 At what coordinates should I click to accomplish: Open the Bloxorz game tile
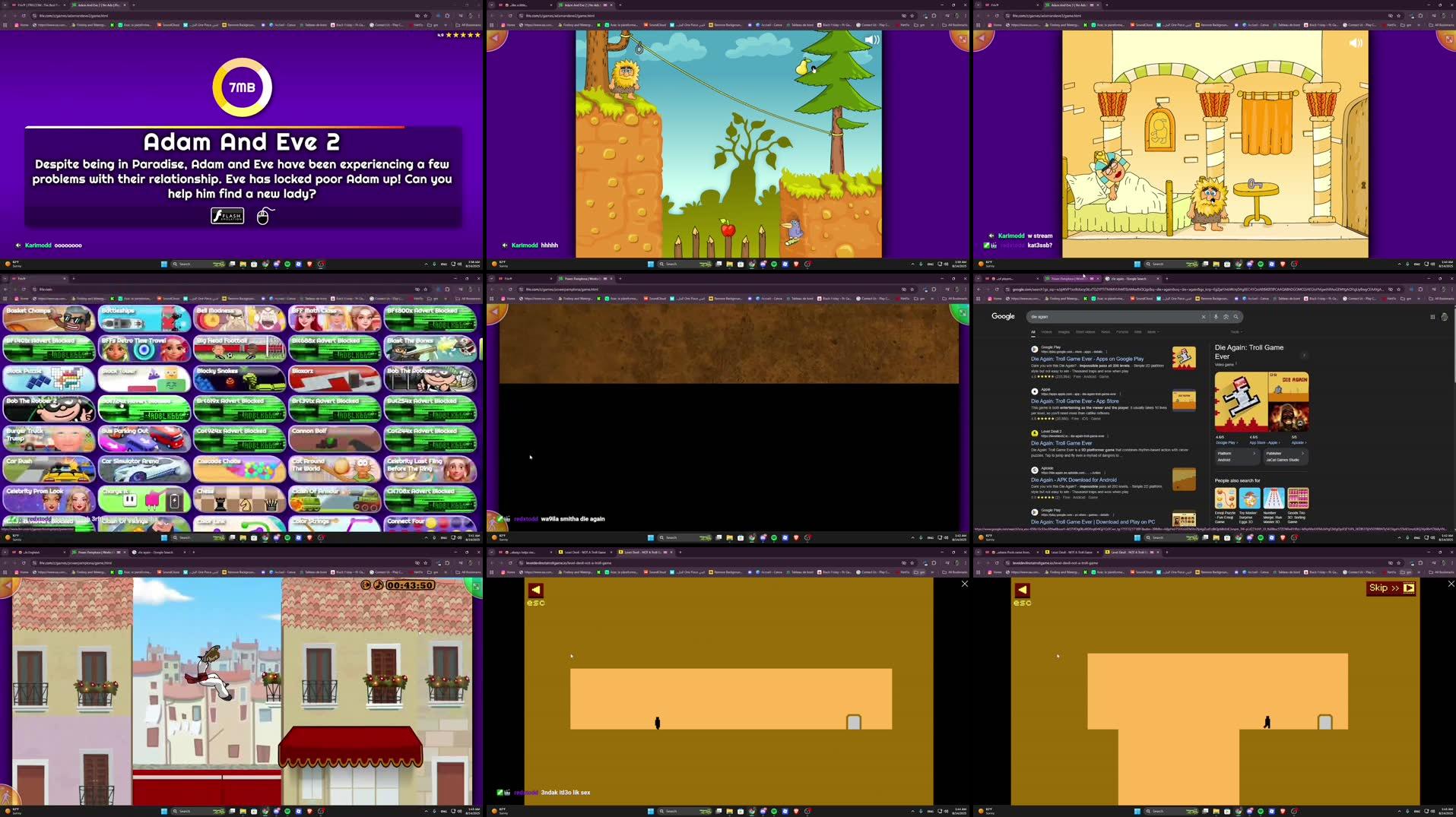coord(335,378)
